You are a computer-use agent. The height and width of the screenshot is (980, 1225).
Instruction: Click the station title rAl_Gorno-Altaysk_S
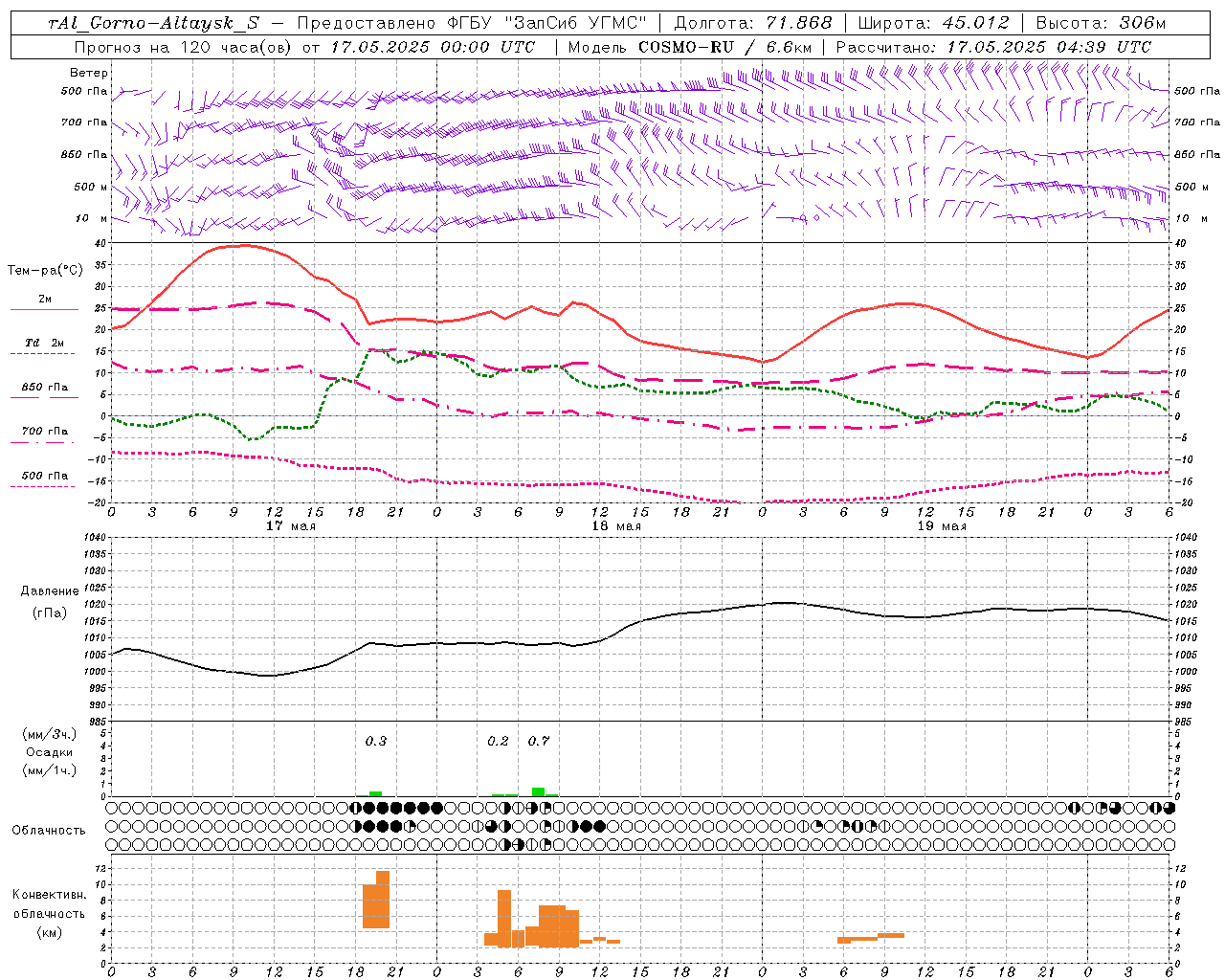pos(153,24)
